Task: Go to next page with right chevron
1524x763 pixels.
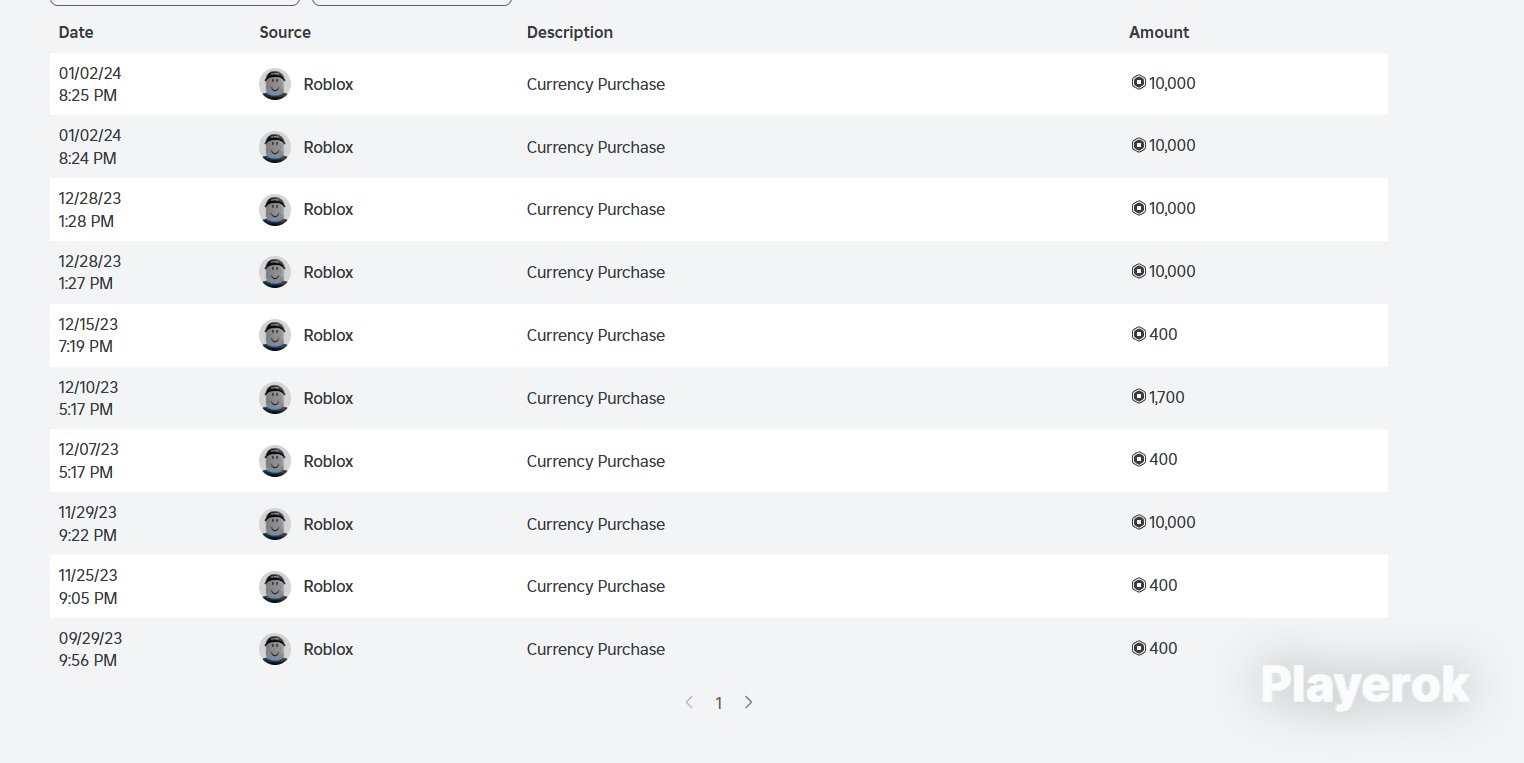Action: (x=748, y=703)
